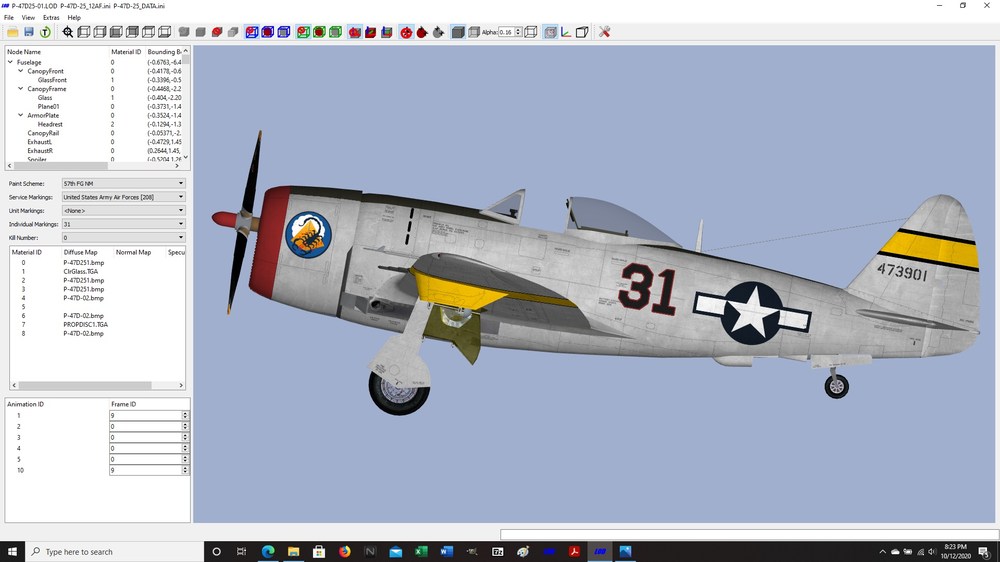Open the Kill Number dropdown

(x=124, y=237)
